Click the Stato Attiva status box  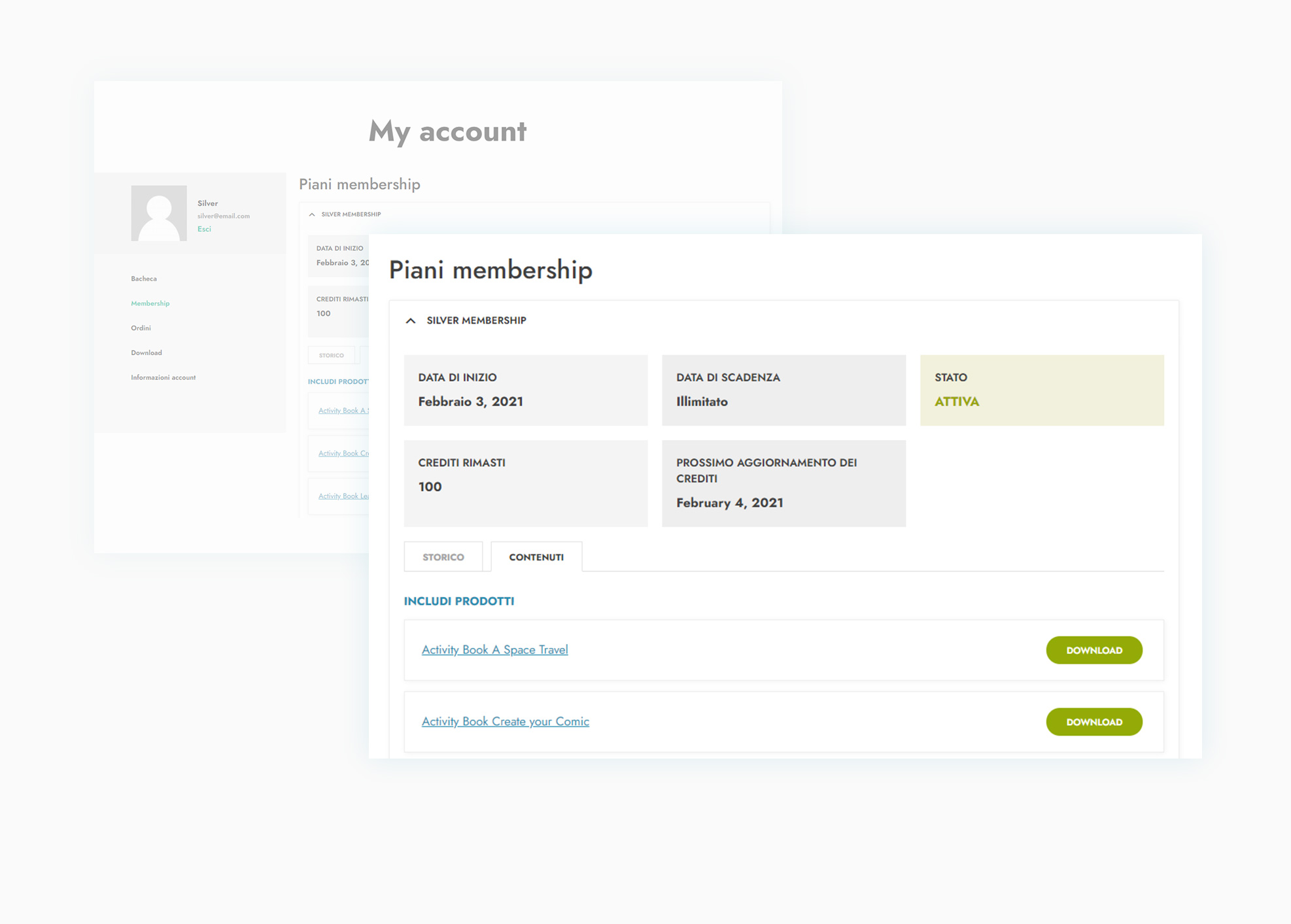point(1041,390)
